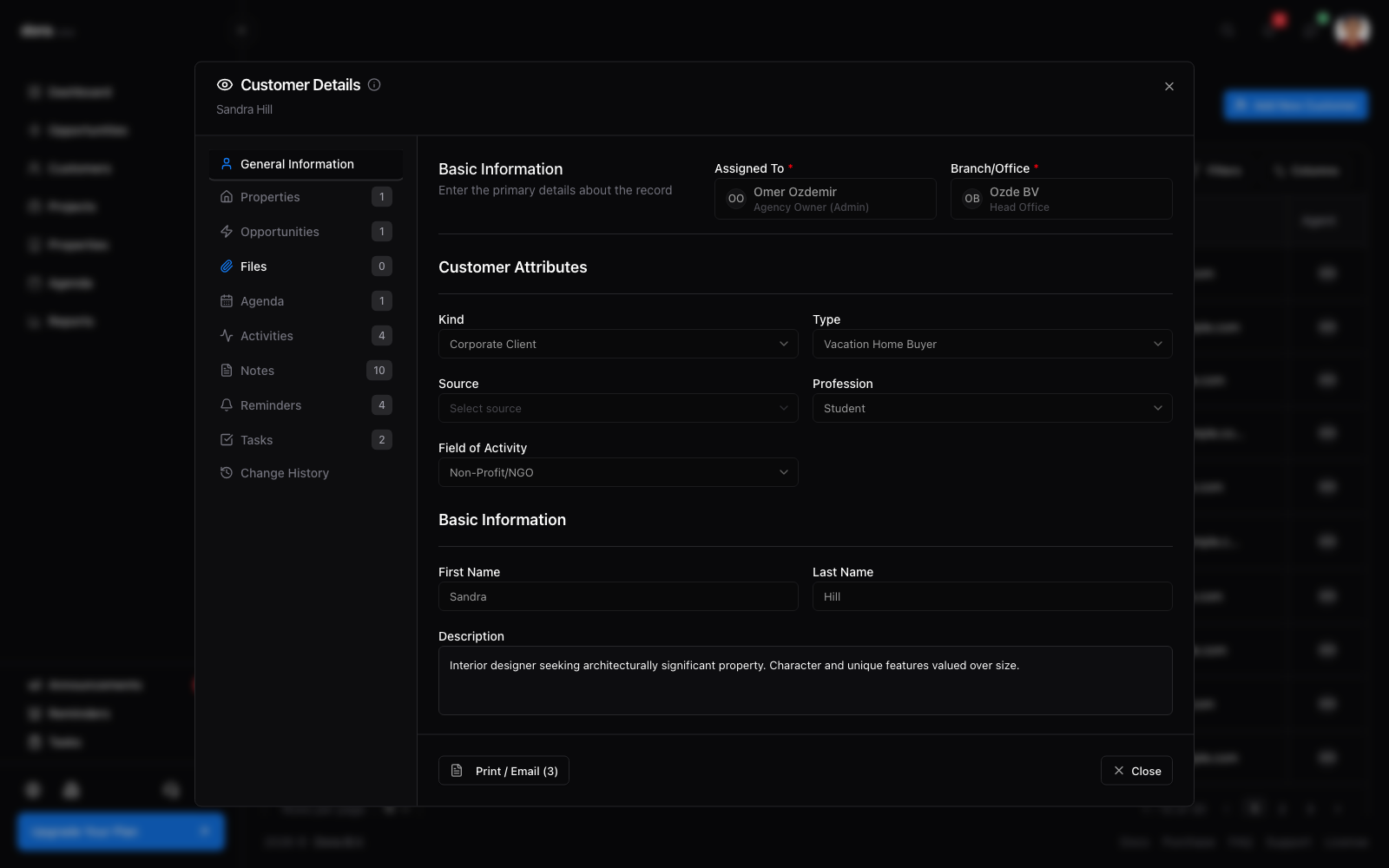Click the Change History clock icon

pyautogui.click(x=227, y=473)
